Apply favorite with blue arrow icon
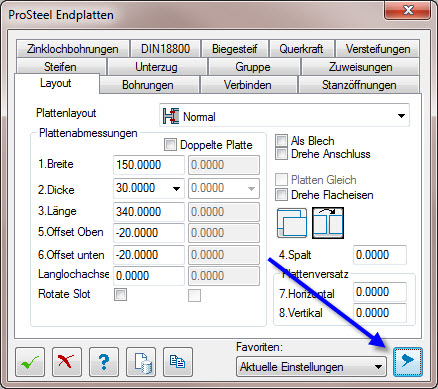 tap(408, 362)
